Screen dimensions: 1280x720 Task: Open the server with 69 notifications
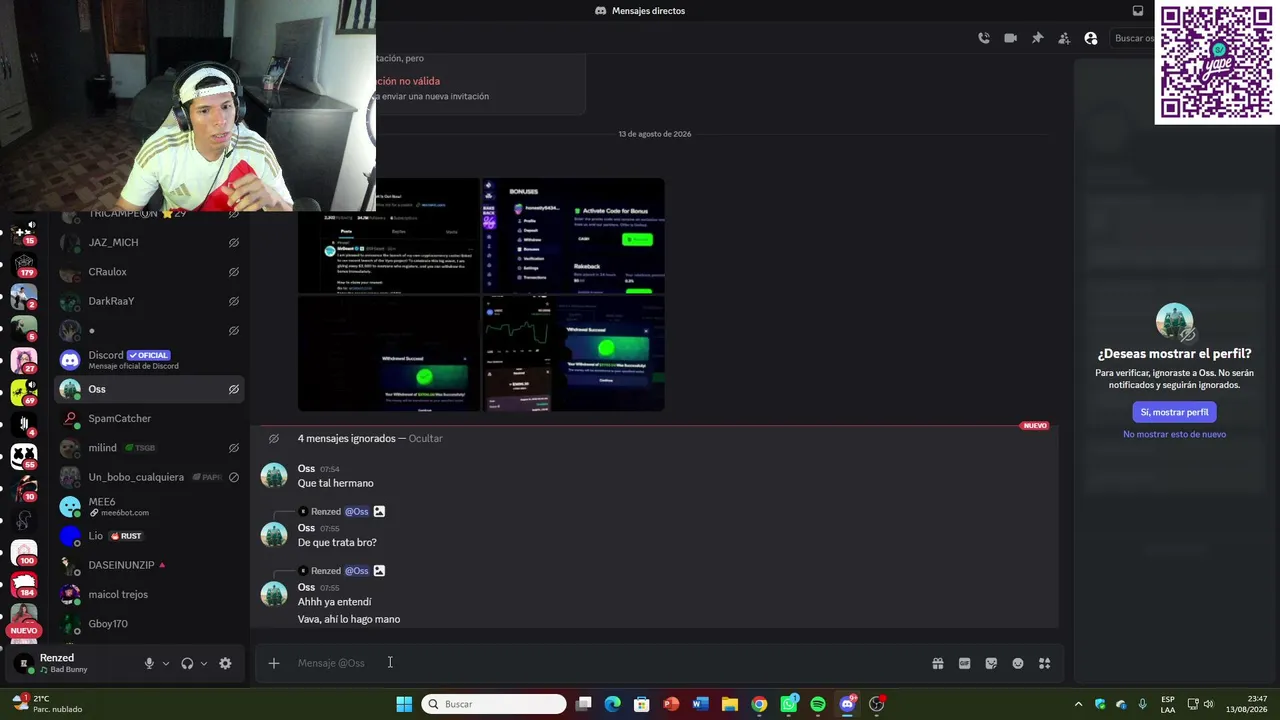click(x=24, y=392)
